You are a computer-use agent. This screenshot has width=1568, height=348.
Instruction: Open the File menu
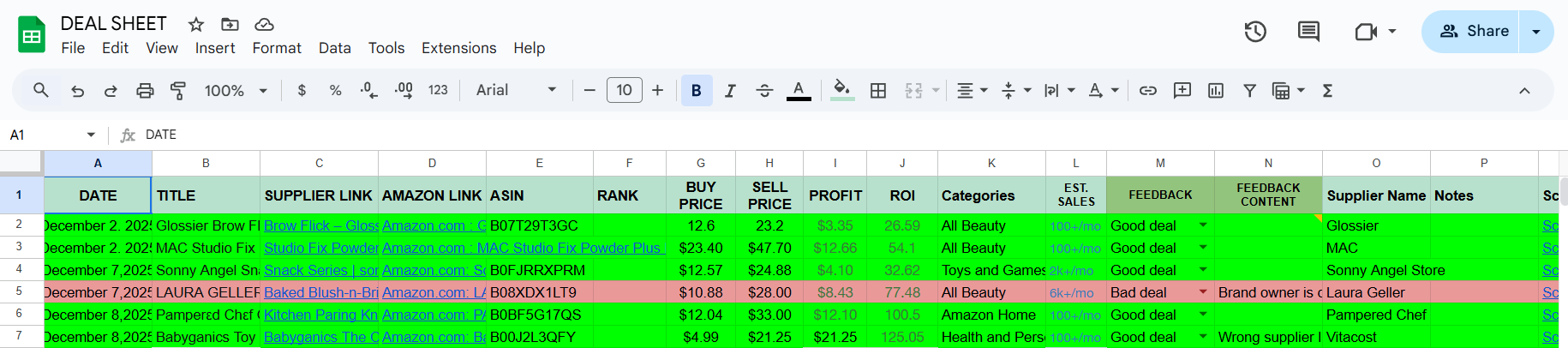tap(73, 48)
